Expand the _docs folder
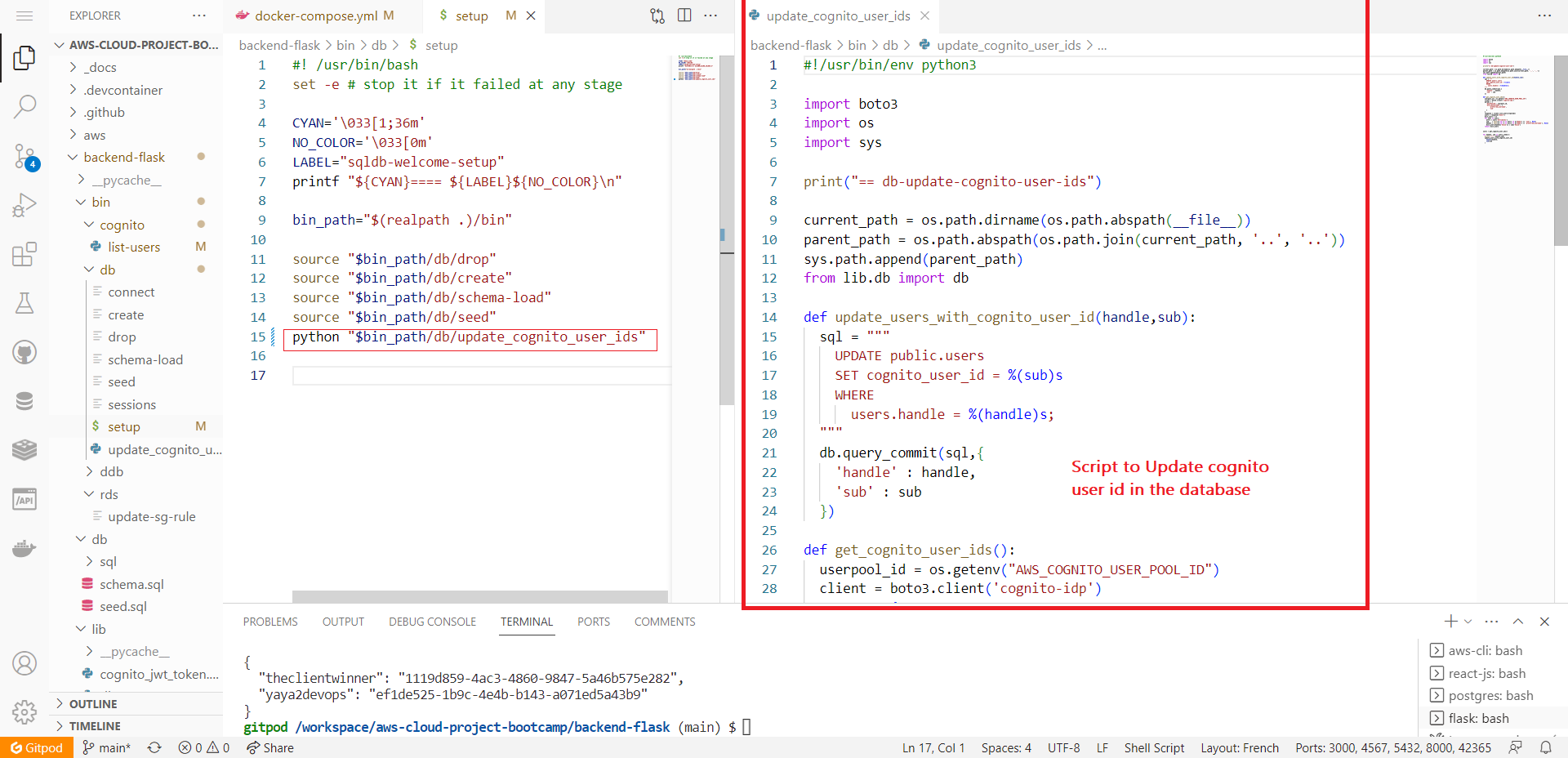The image size is (1568, 758). coord(136,67)
